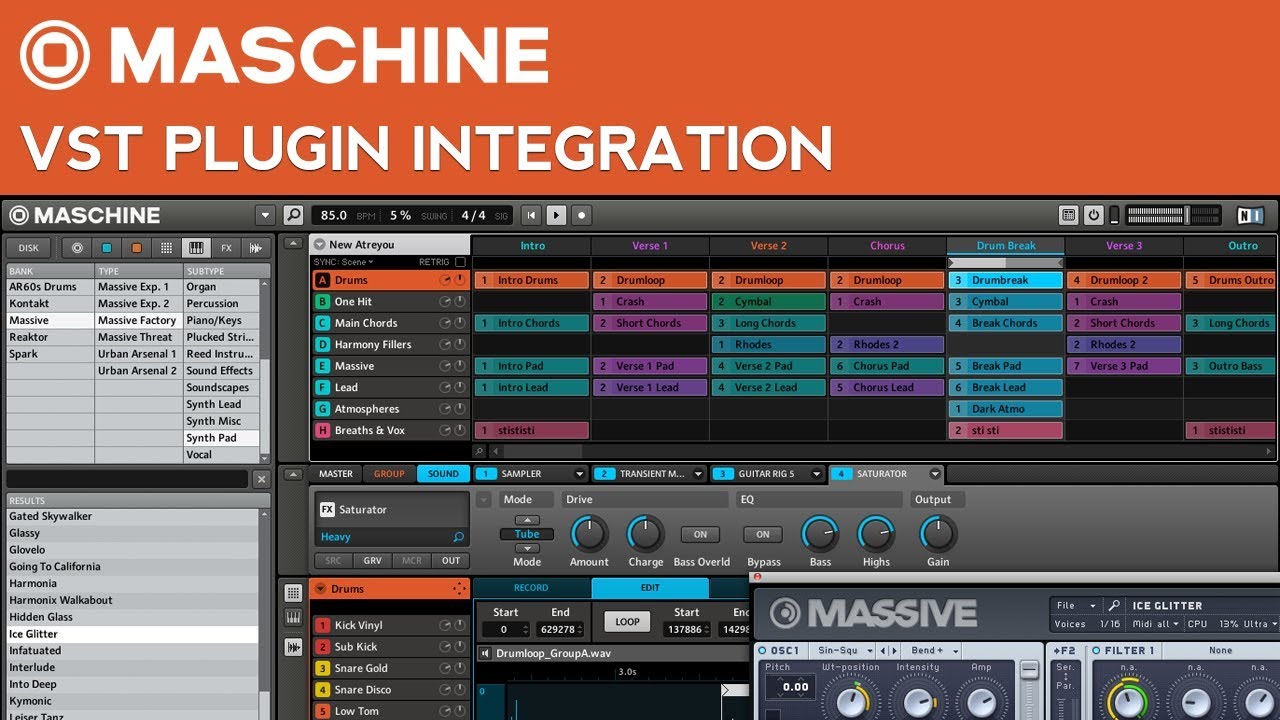Click the Drums group A color icon
The image size is (1280, 720).
click(322, 280)
